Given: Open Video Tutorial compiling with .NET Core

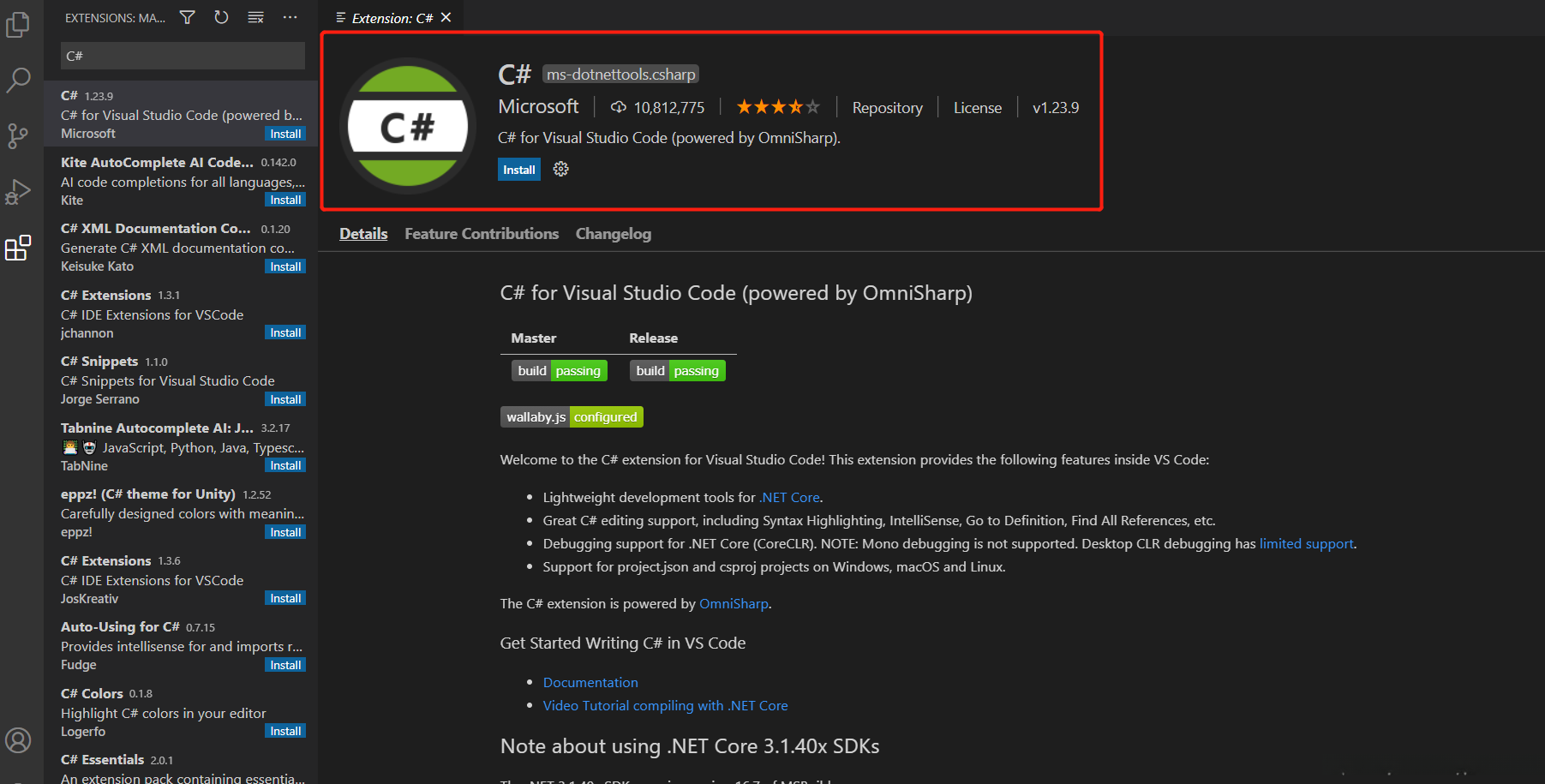Looking at the screenshot, I should click(x=665, y=705).
